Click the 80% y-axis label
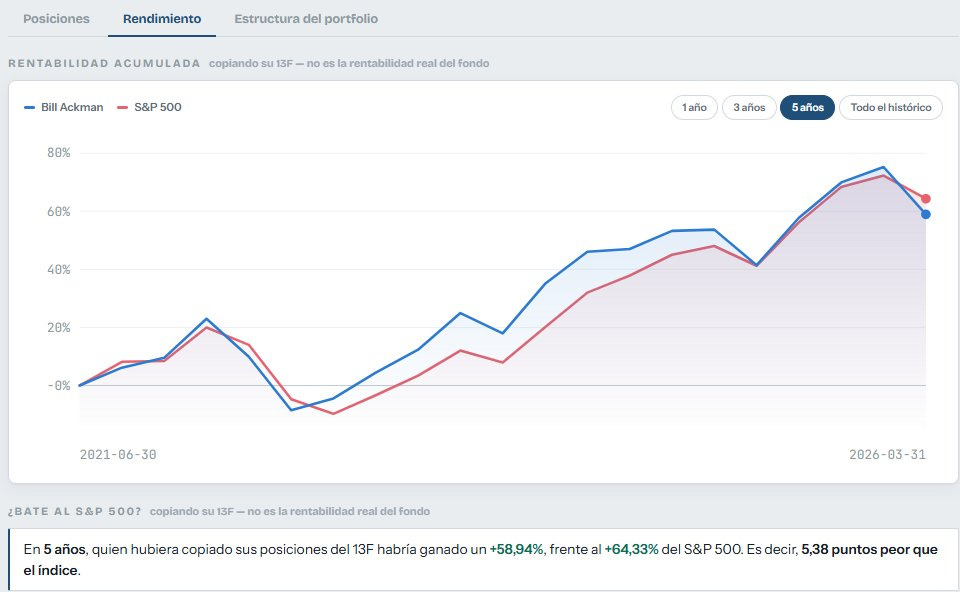The width and height of the screenshot is (960, 592). point(59,153)
